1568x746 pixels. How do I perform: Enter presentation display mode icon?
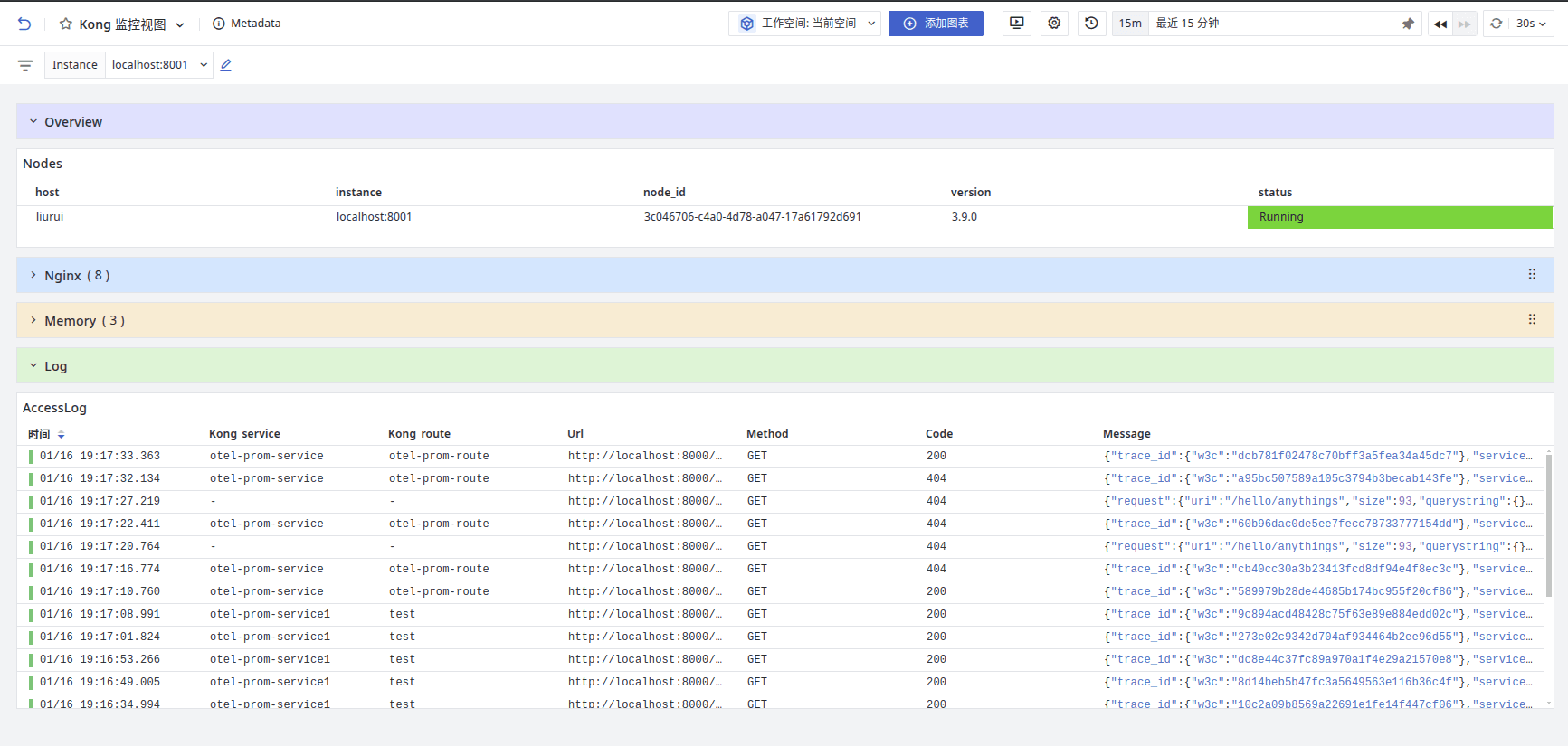coord(1017,24)
